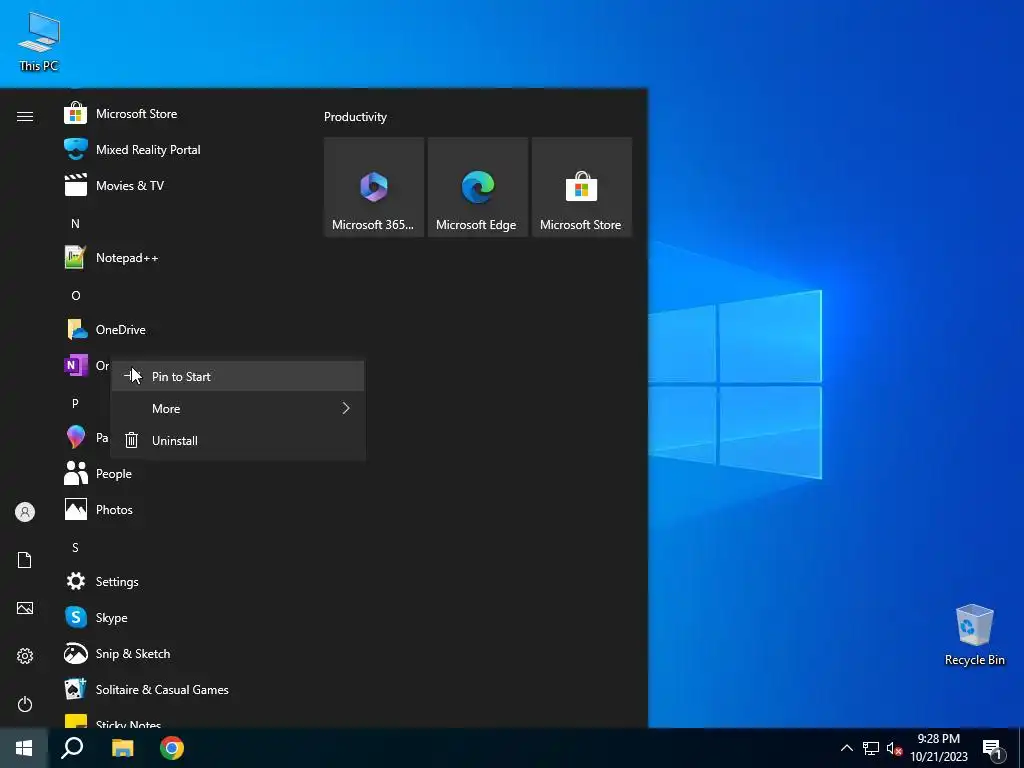Viewport: 1024px width, 768px height.
Task: Click the Show desktop taskbar sliver
Action: (x=1021, y=748)
